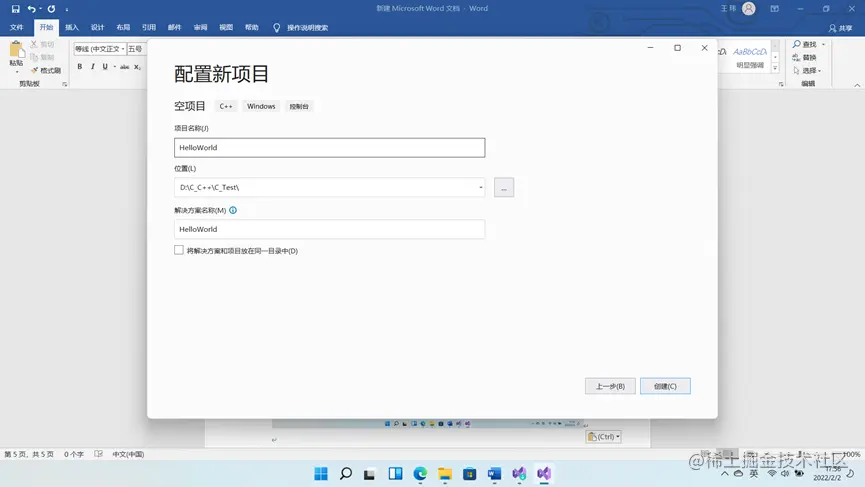Viewport: 865px width, 487px height.
Task: Open Task View on the taskbar
Action: click(369, 474)
